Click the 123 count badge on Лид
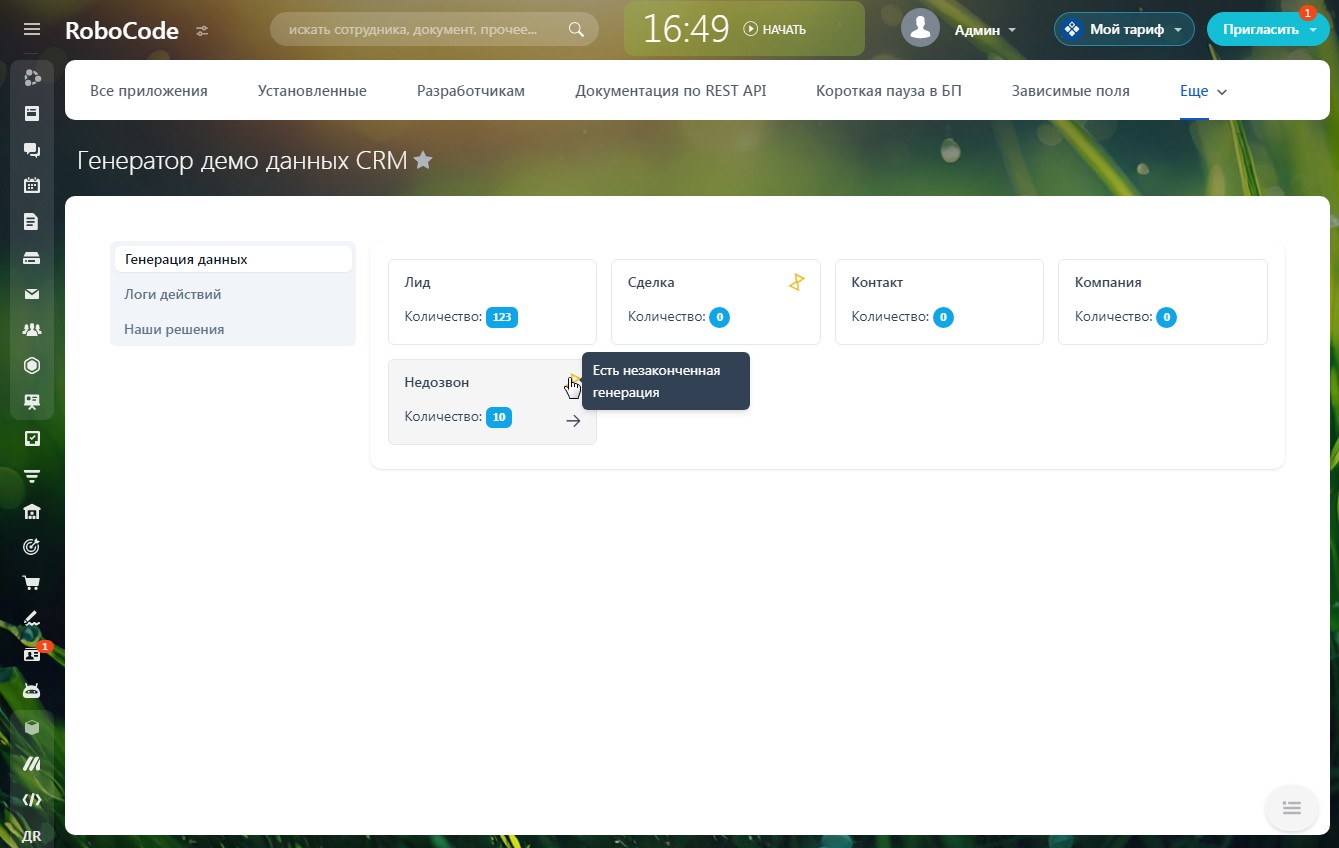Screen dimensions: 1339x848 (x=502, y=317)
